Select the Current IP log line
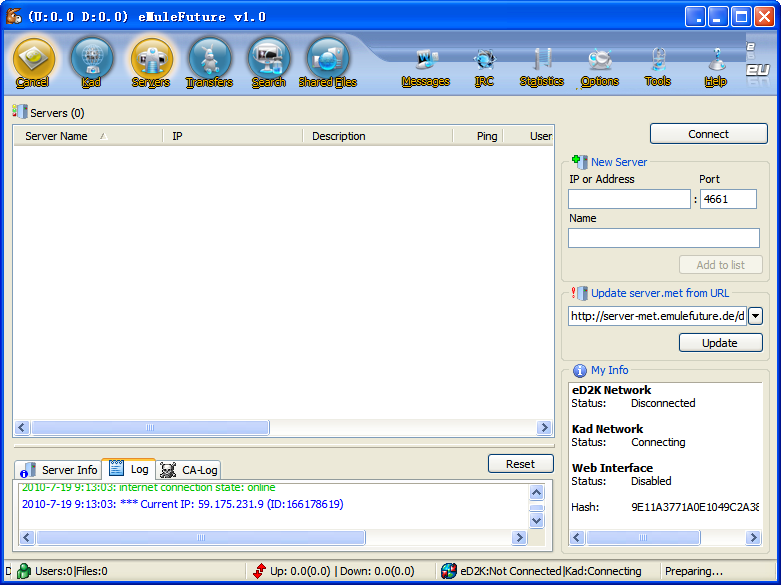Viewport: 781px width, 585px height. click(182, 504)
